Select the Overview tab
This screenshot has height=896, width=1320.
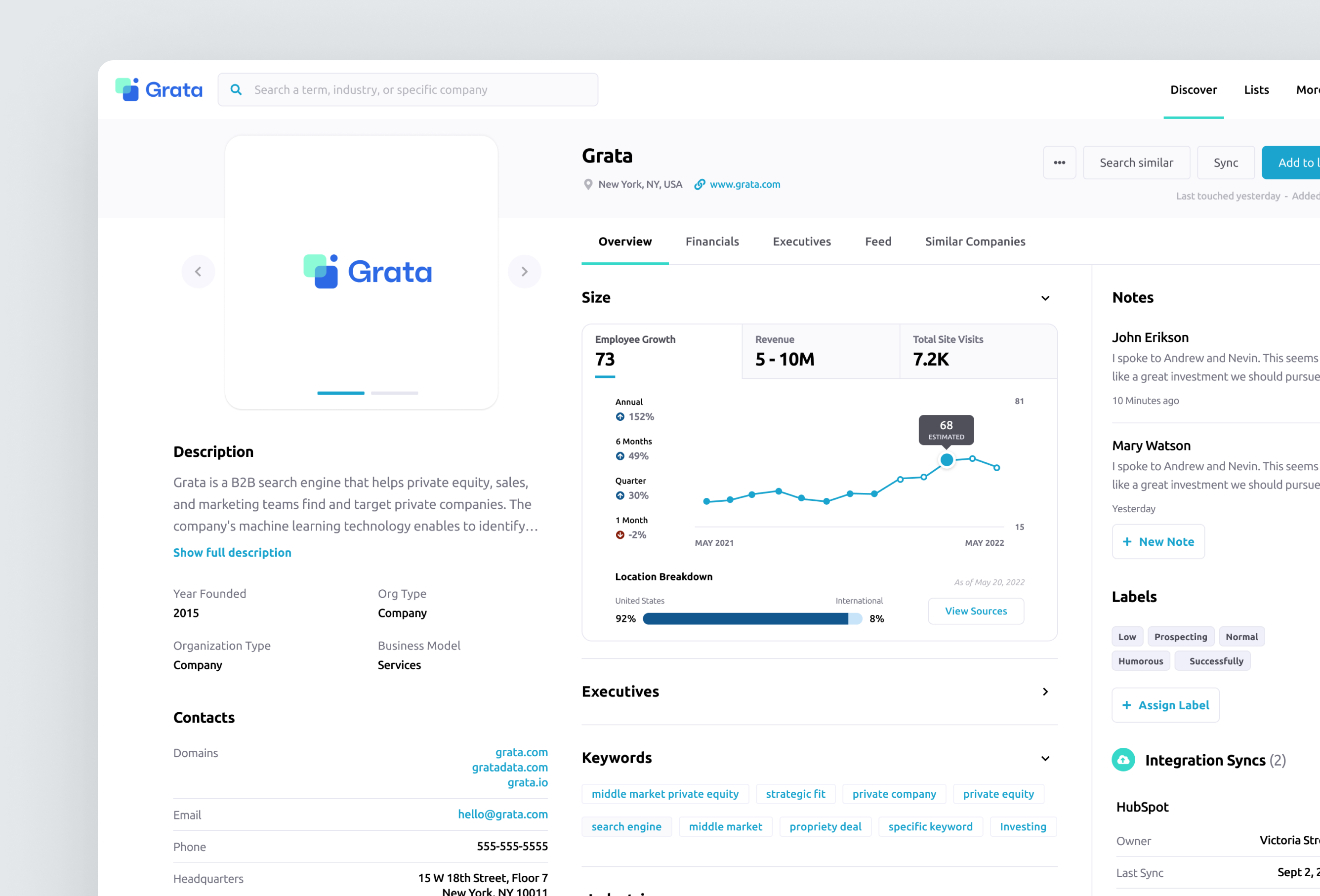625,242
